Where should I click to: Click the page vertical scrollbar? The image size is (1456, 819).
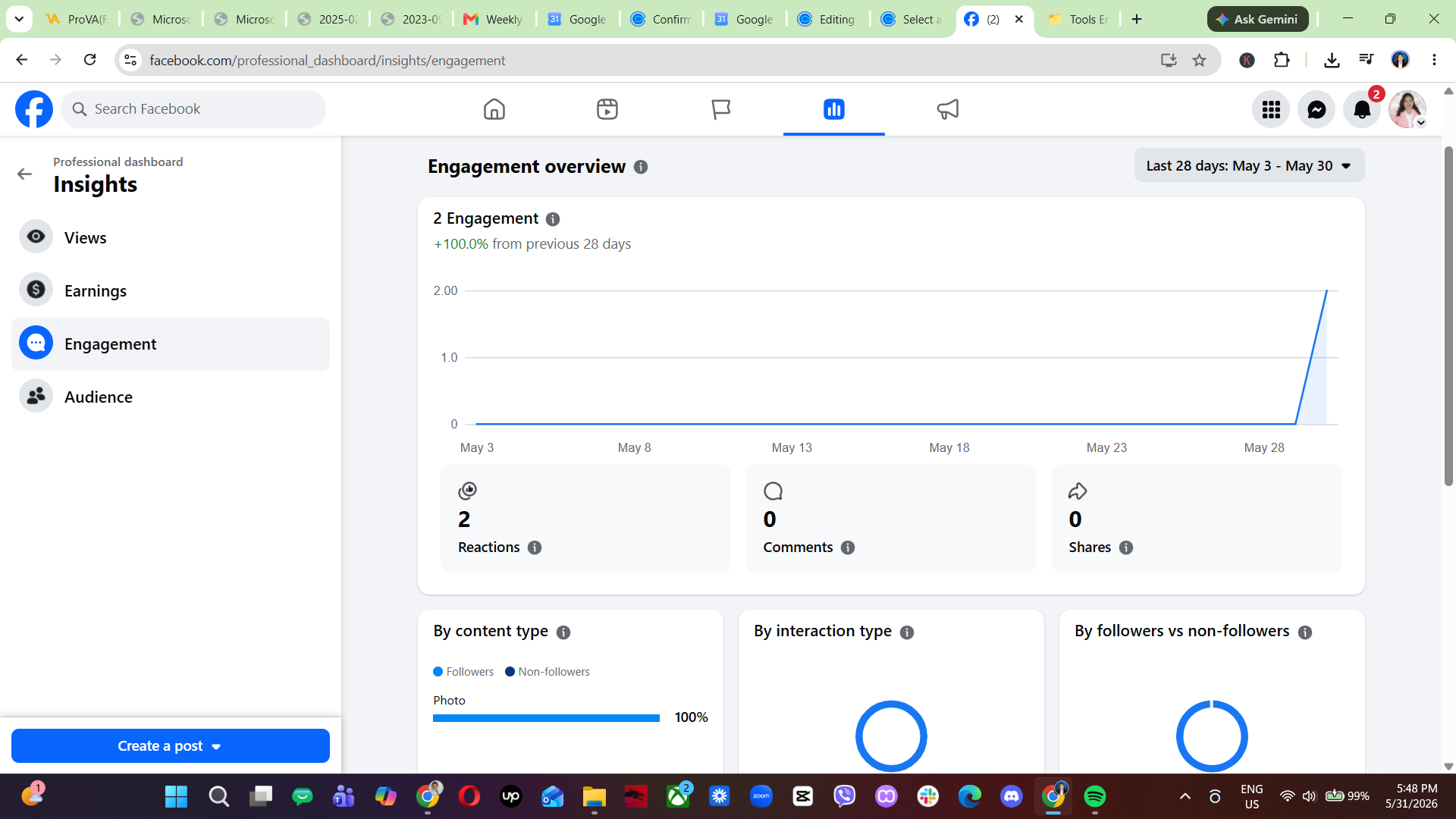(1448, 315)
